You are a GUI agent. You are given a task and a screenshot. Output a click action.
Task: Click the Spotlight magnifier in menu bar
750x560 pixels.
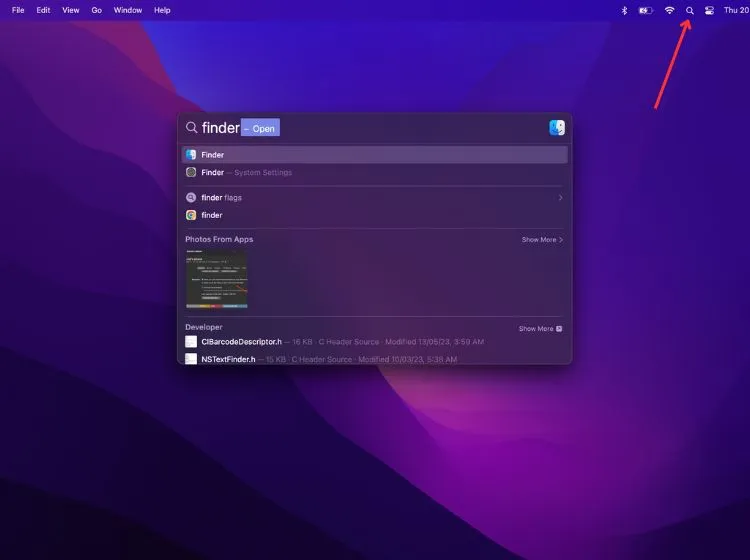pyautogui.click(x=689, y=11)
